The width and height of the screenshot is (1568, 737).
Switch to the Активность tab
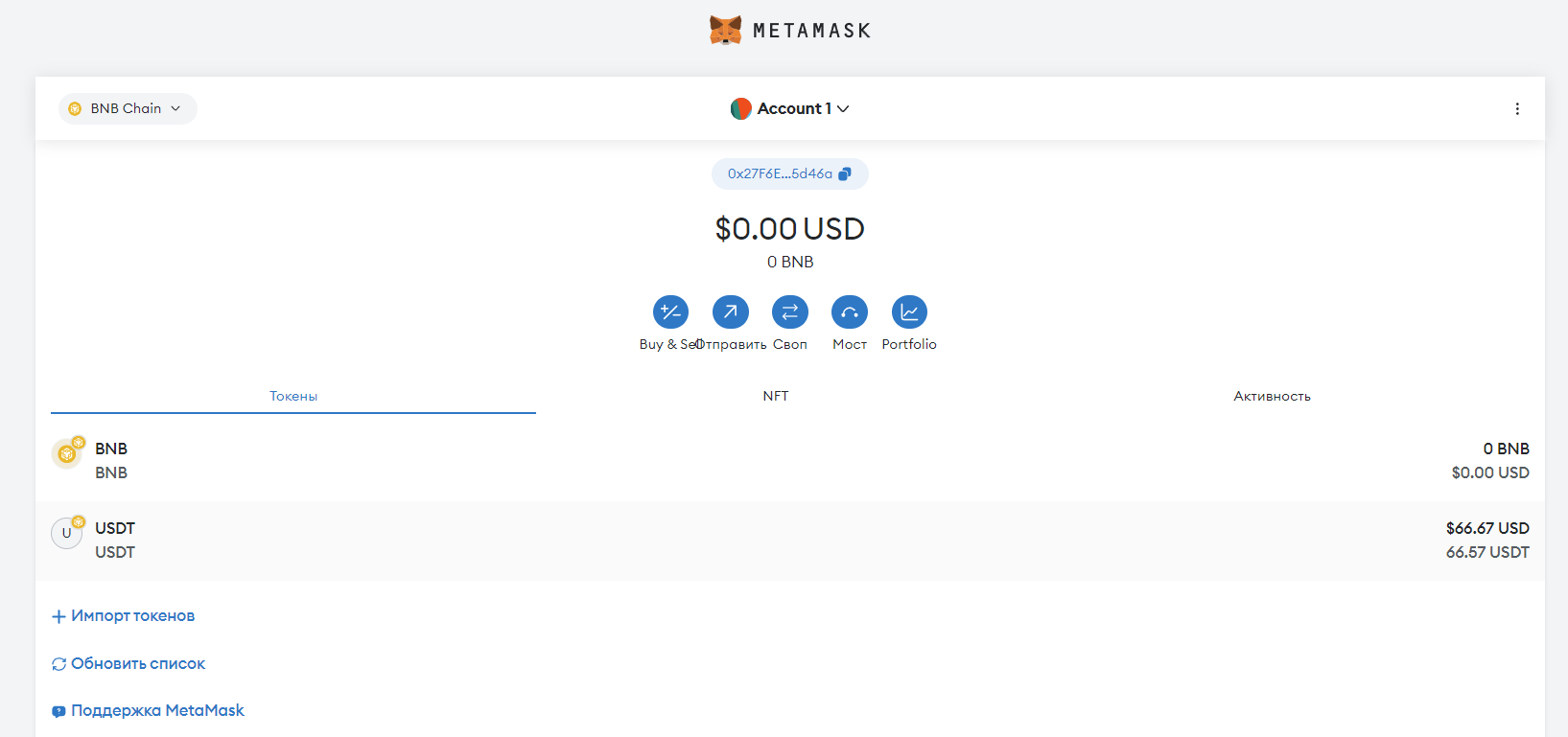coord(1272,396)
